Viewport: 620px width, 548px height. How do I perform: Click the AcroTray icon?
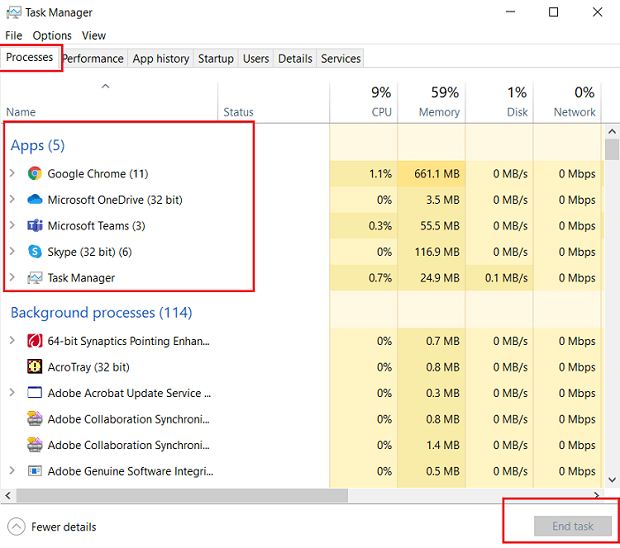pyautogui.click(x=34, y=367)
